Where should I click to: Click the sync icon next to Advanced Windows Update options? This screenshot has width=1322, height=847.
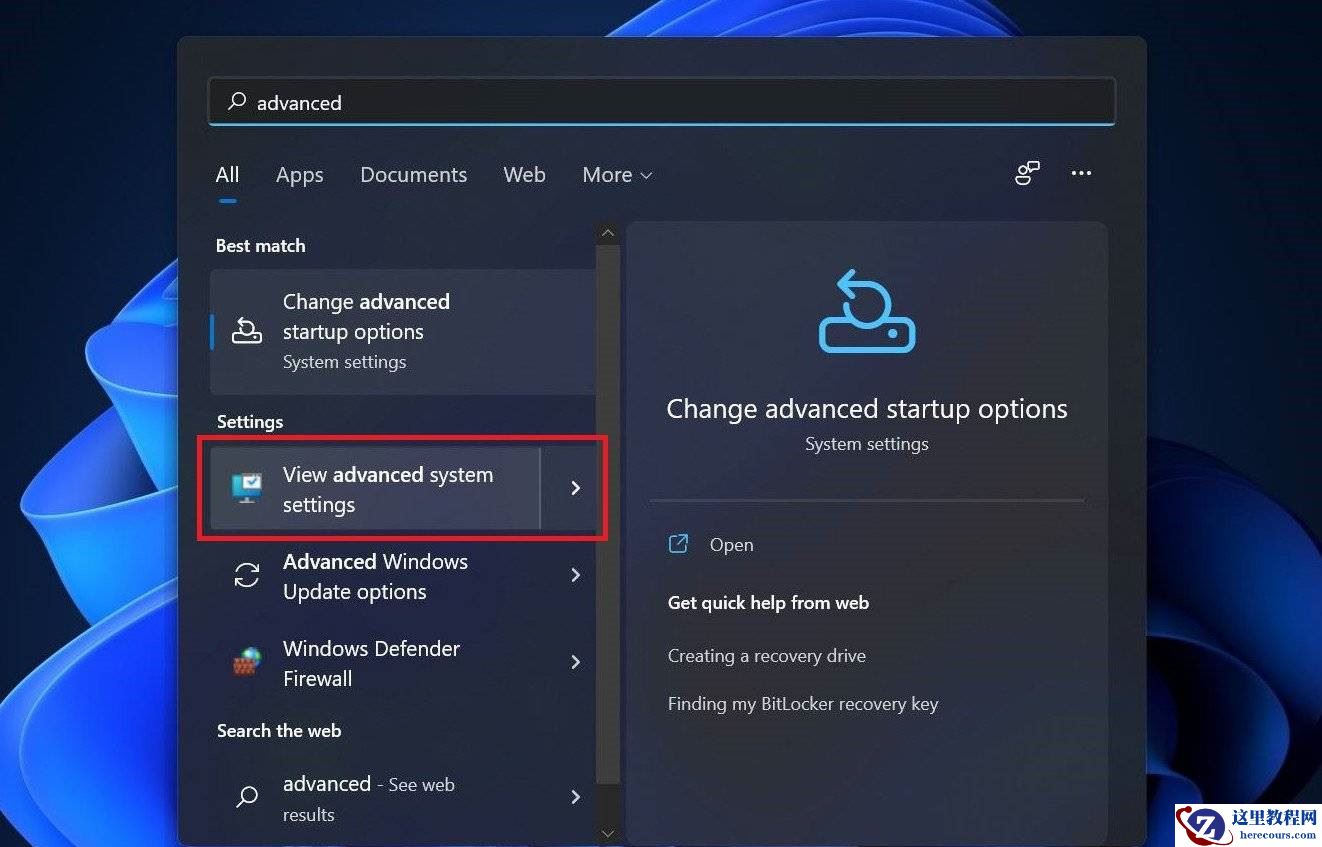pyautogui.click(x=246, y=575)
